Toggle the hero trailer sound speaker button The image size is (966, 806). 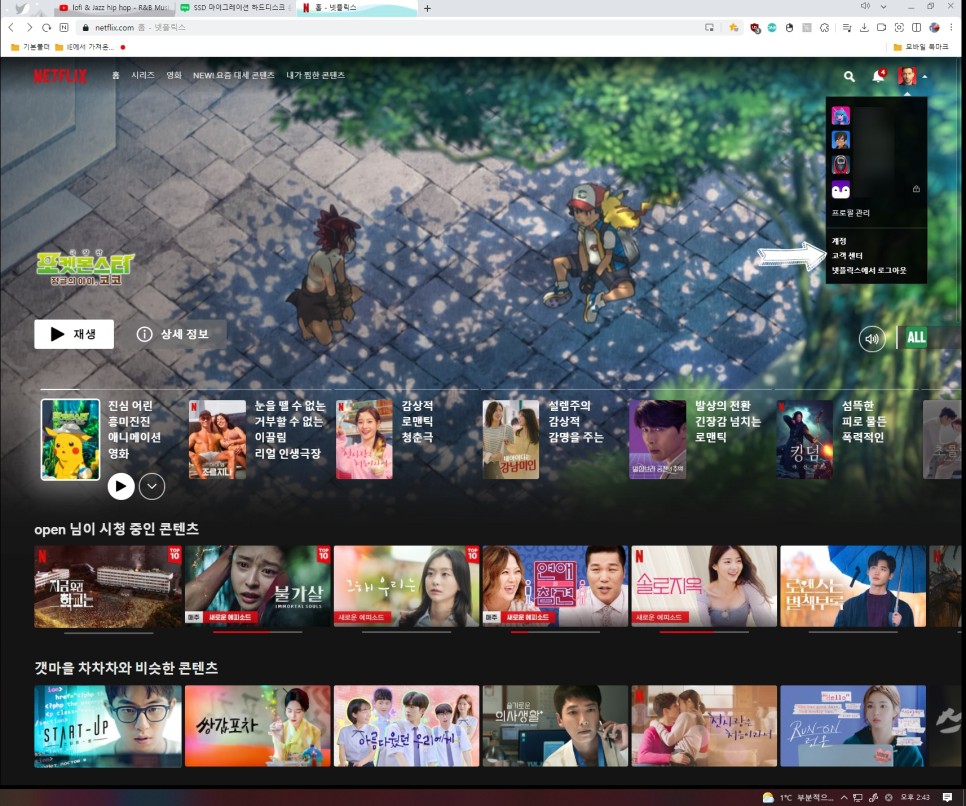872,338
